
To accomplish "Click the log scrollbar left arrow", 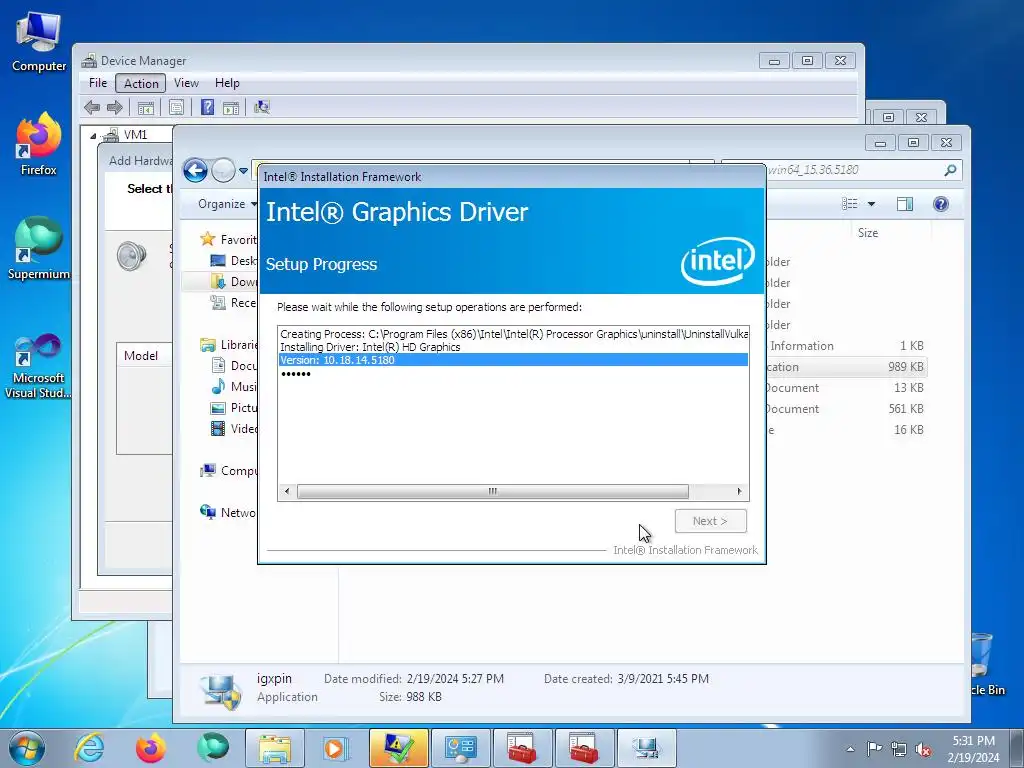I will [287, 491].
